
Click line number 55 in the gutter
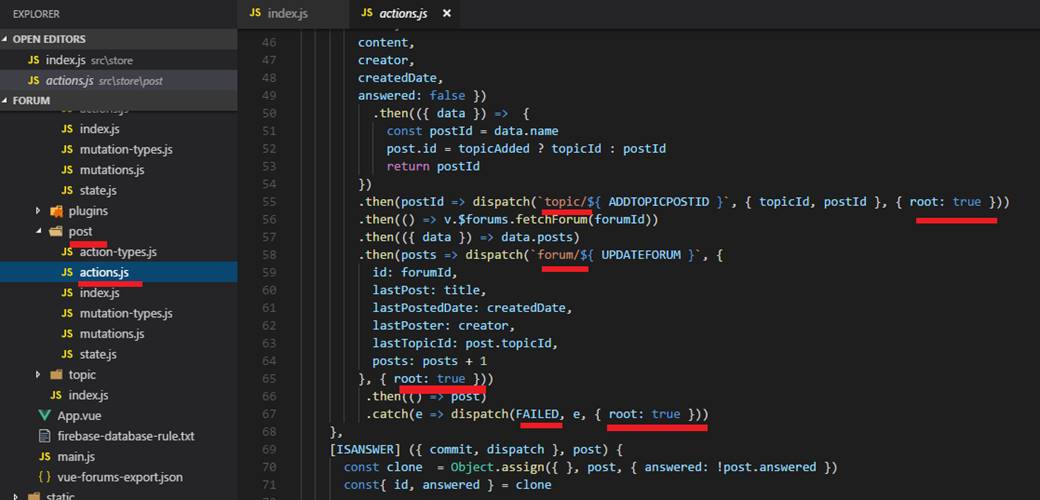point(269,202)
